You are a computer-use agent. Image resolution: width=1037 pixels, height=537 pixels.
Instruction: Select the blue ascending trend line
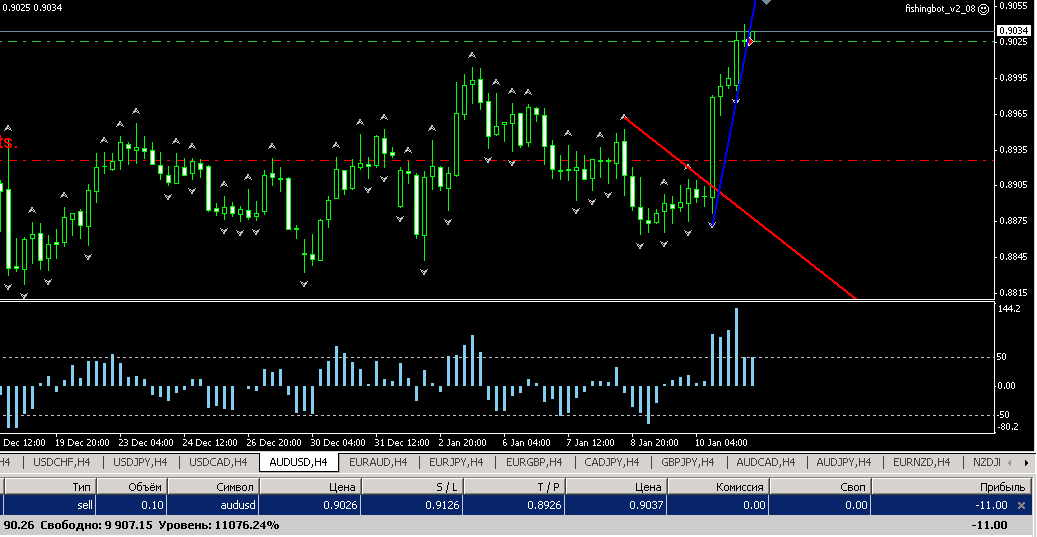point(734,112)
